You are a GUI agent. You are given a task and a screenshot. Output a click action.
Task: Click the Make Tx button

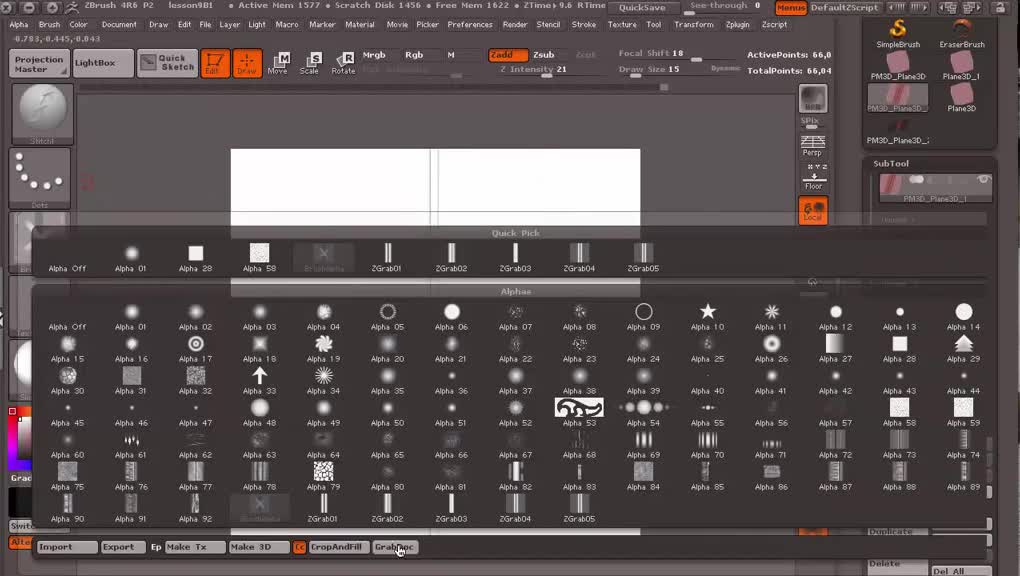click(x=195, y=547)
